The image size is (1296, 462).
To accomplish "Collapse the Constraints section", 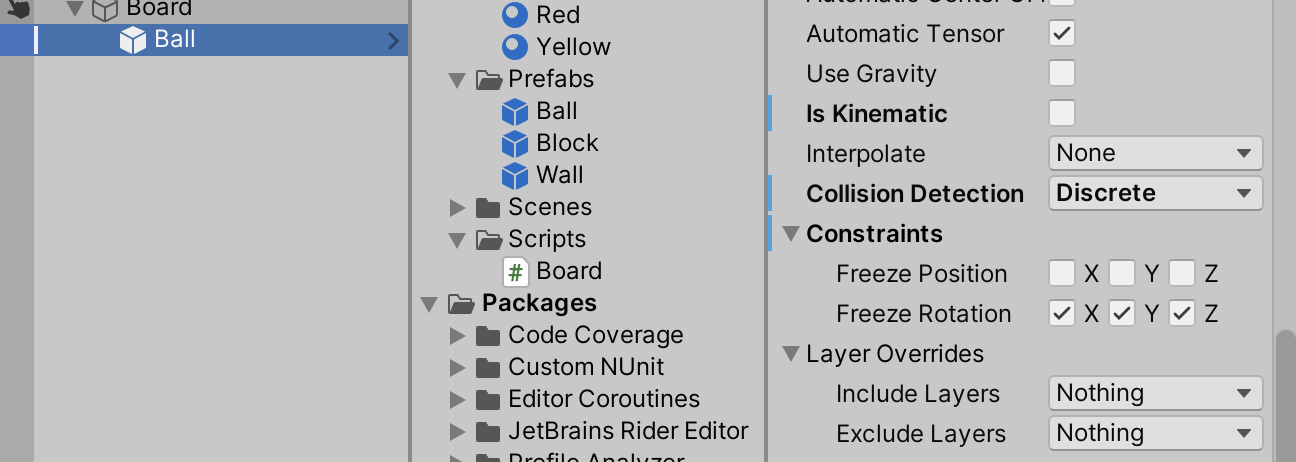I will 791,234.
